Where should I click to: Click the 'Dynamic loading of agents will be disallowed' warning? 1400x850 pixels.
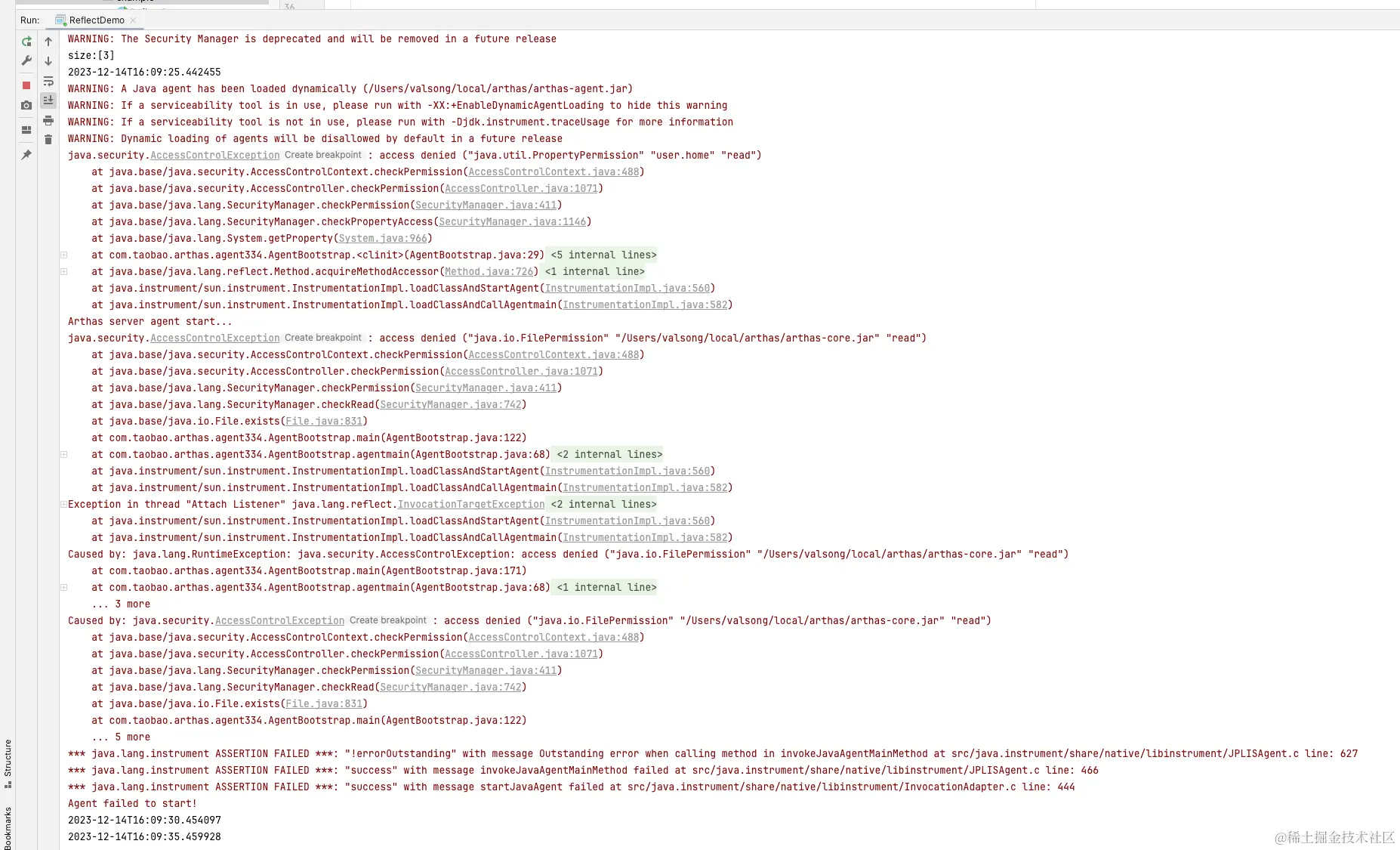[x=315, y=138]
